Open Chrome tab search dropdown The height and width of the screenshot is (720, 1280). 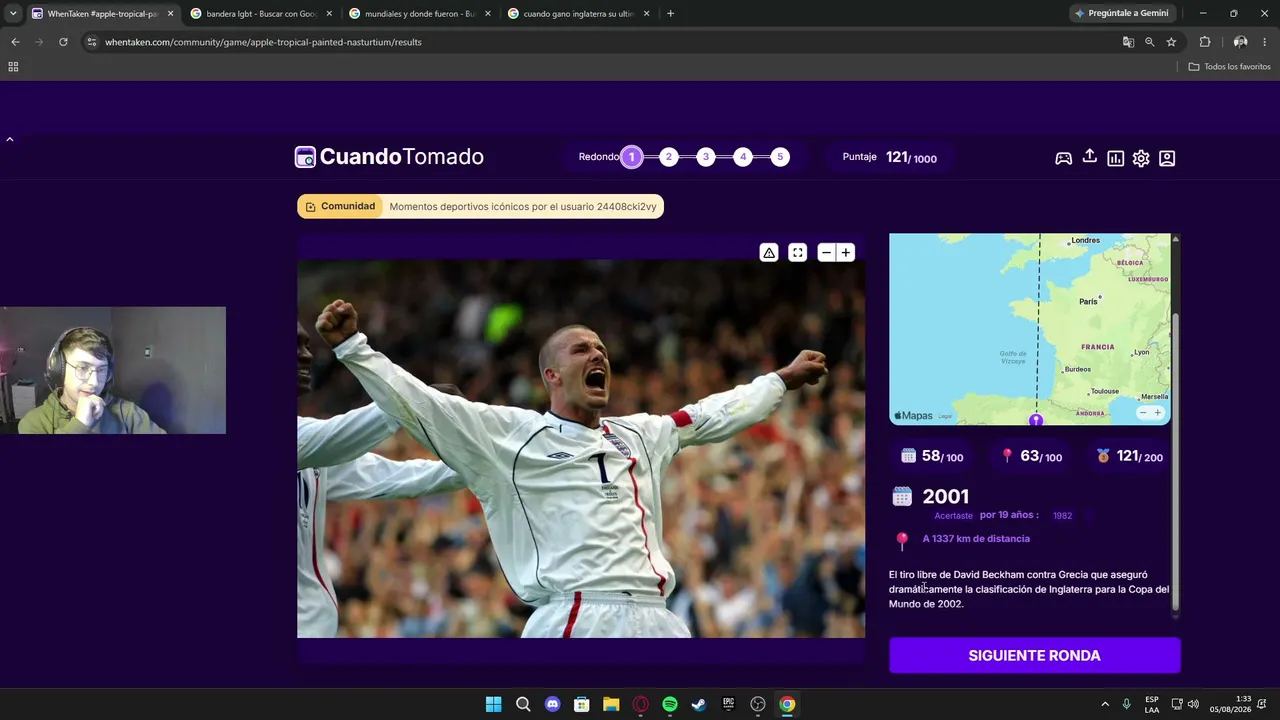13,14
